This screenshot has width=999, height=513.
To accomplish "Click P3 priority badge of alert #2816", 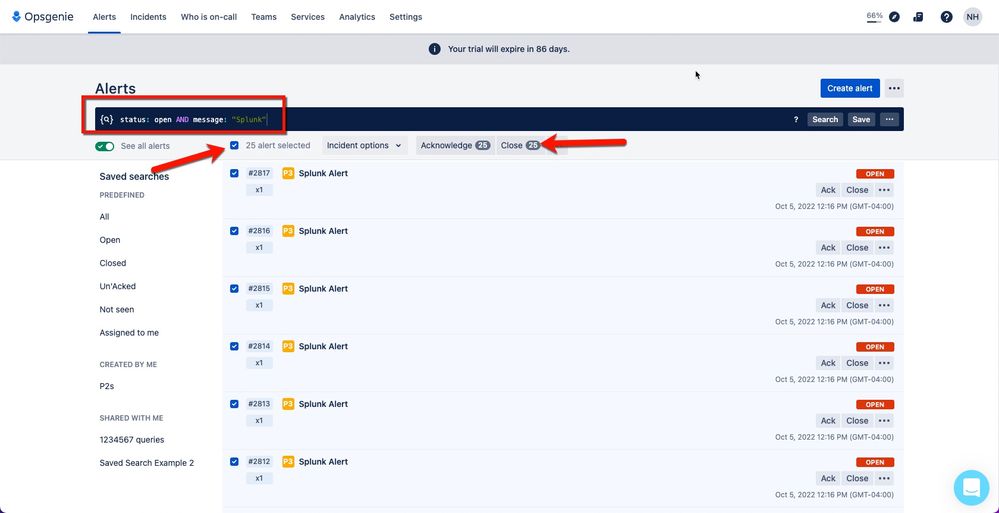I will coord(288,231).
